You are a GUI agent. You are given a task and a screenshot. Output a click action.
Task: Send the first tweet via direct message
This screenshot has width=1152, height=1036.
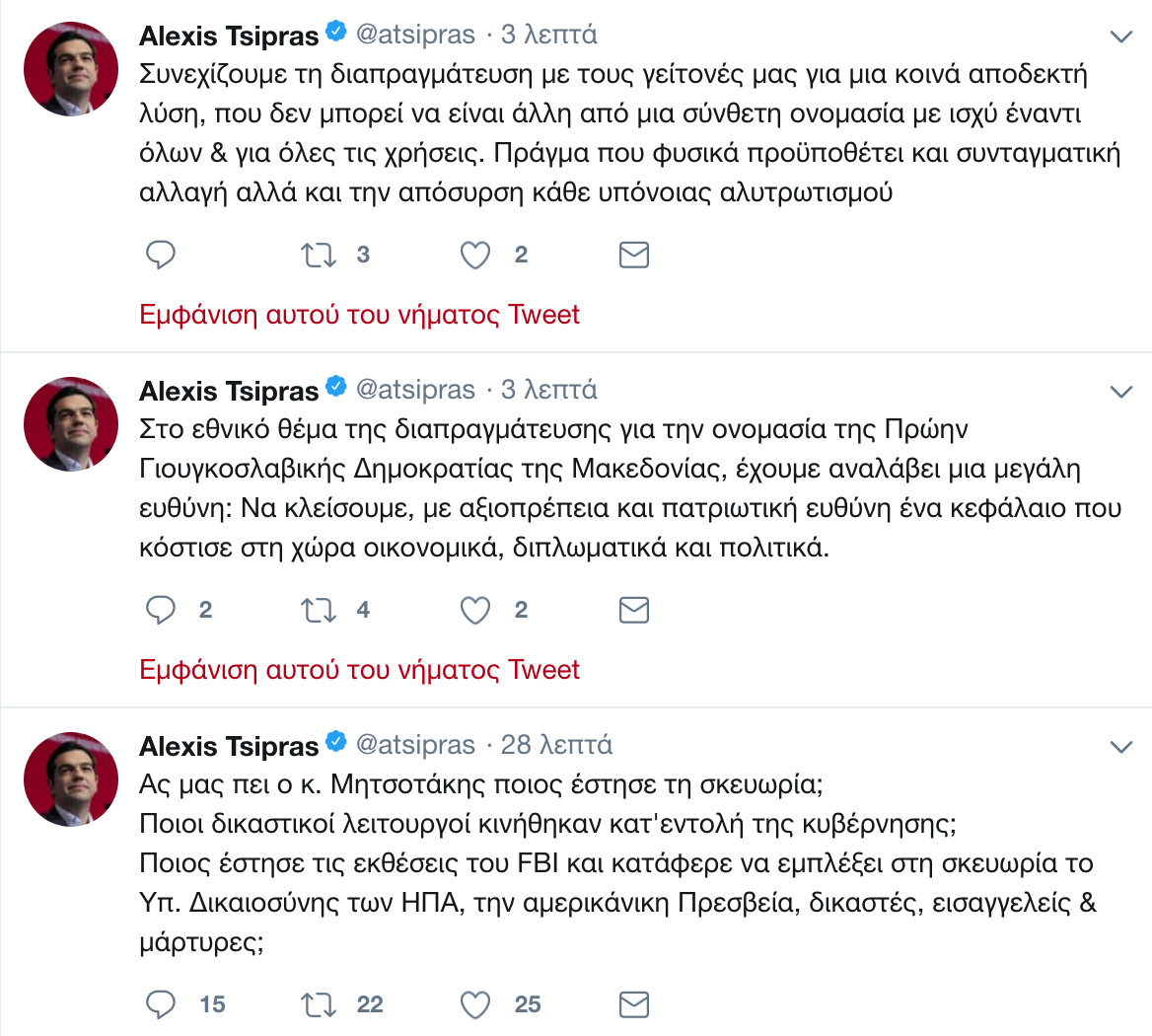coord(633,256)
